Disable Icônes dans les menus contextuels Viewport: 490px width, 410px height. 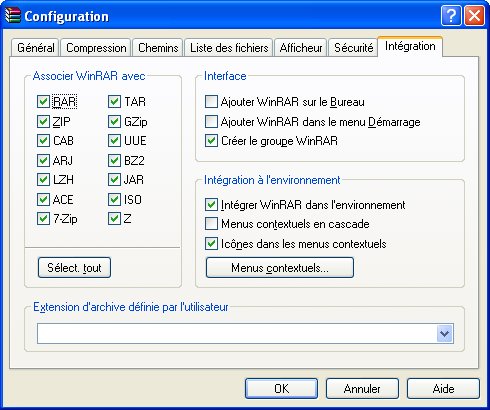211,244
